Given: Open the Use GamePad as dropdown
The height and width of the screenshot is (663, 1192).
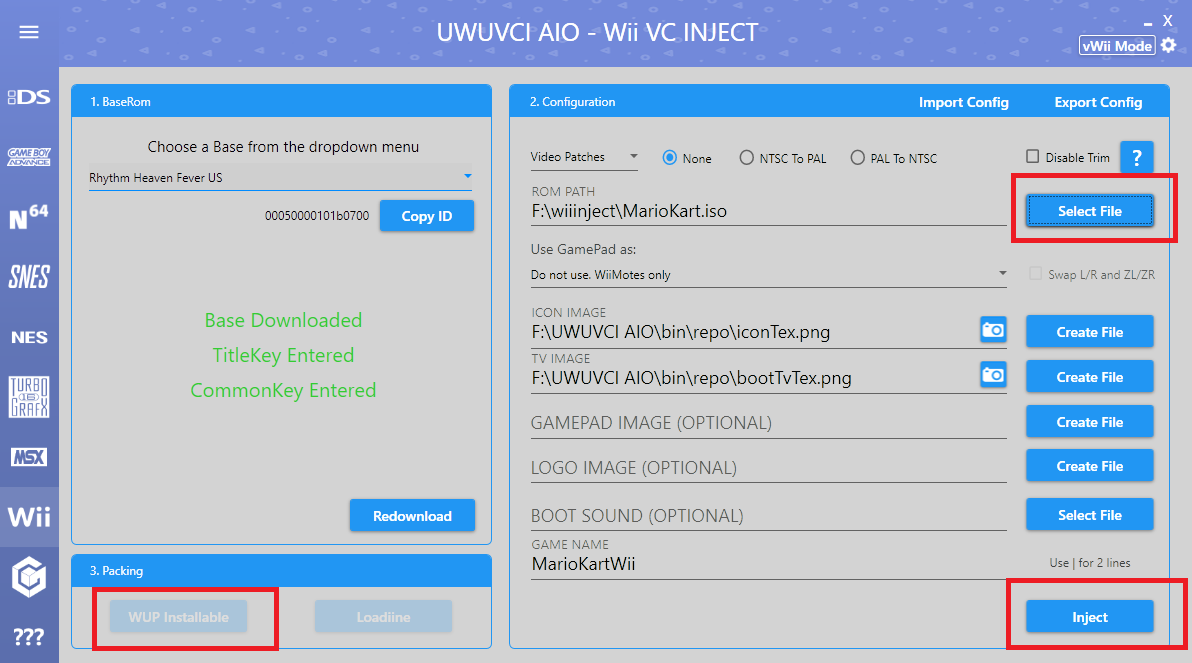Looking at the screenshot, I should pos(769,274).
